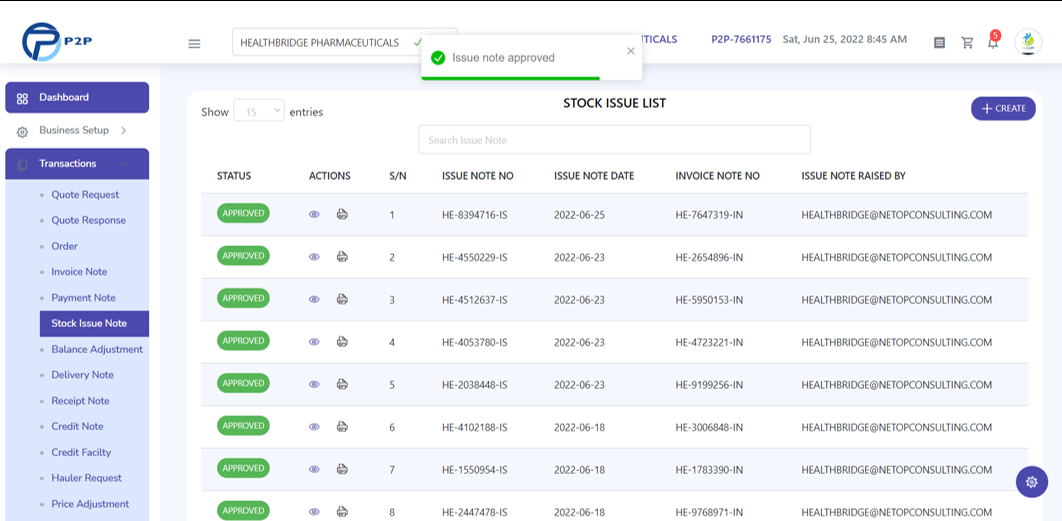The height and width of the screenshot is (521, 1062).
Task: Click invoice number HE-2654896-IN
Action: tap(709, 257)
